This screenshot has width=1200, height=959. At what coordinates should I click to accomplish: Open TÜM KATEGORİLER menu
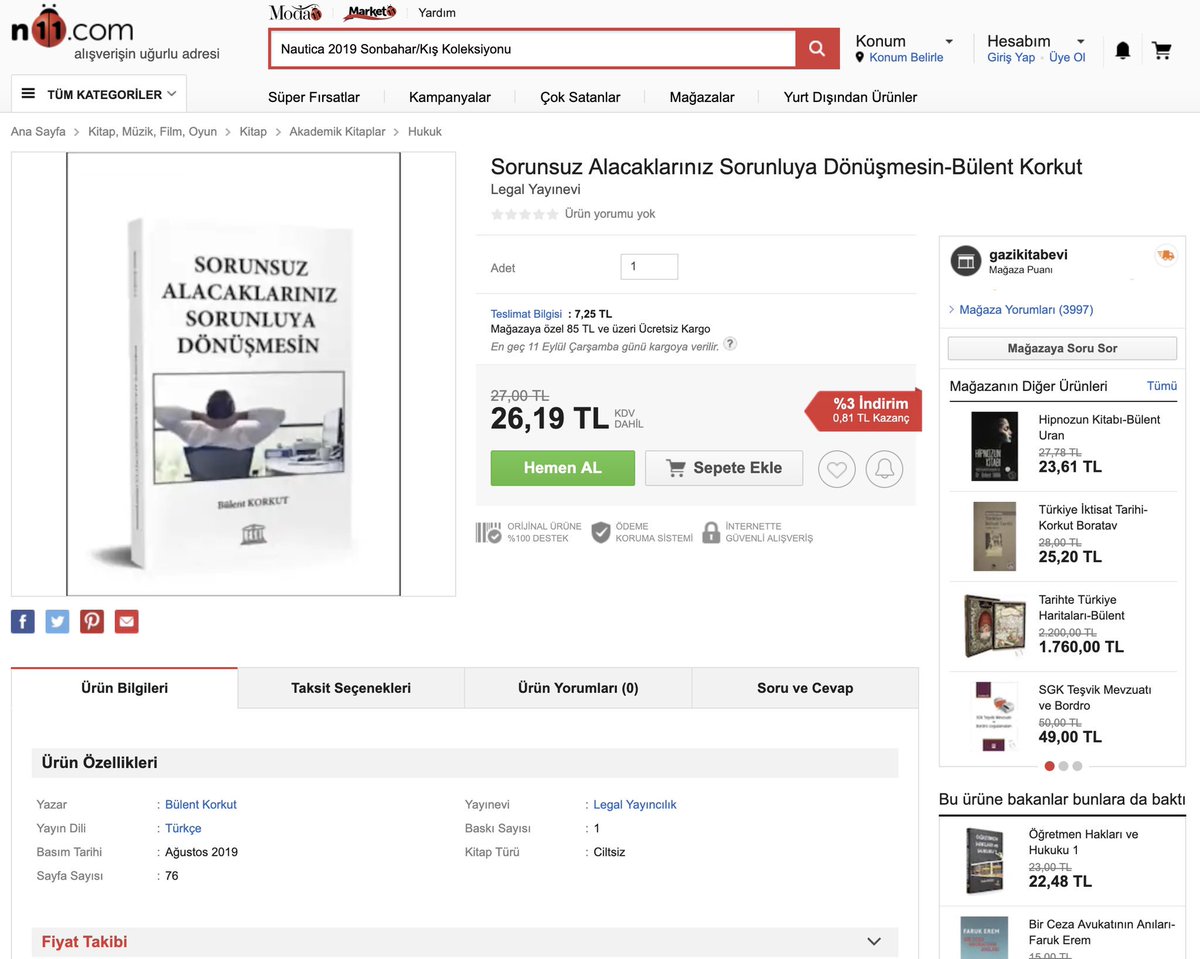(99, 94)
